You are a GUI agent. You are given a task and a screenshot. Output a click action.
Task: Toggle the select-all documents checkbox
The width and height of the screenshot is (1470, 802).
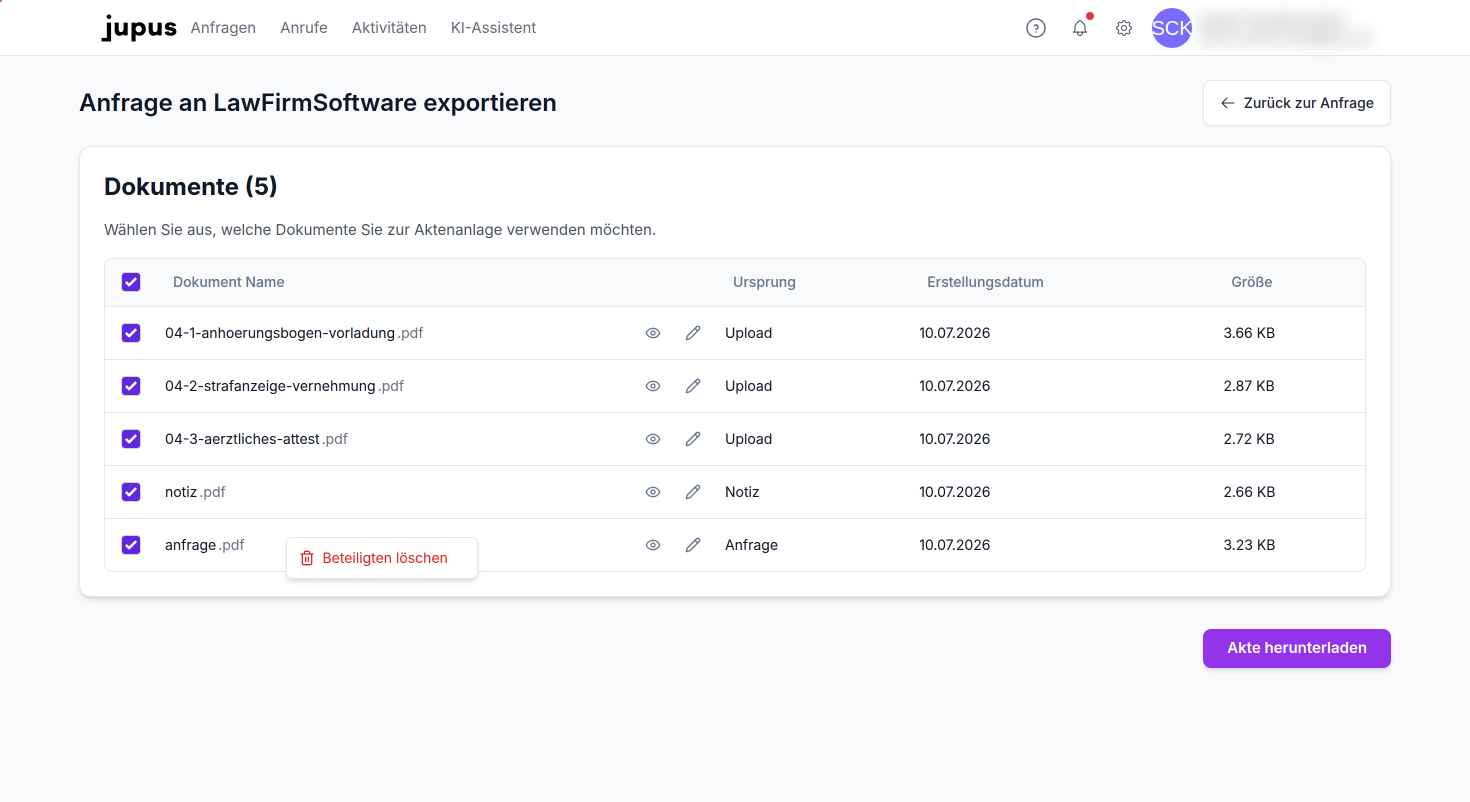[x=131, y=282]
